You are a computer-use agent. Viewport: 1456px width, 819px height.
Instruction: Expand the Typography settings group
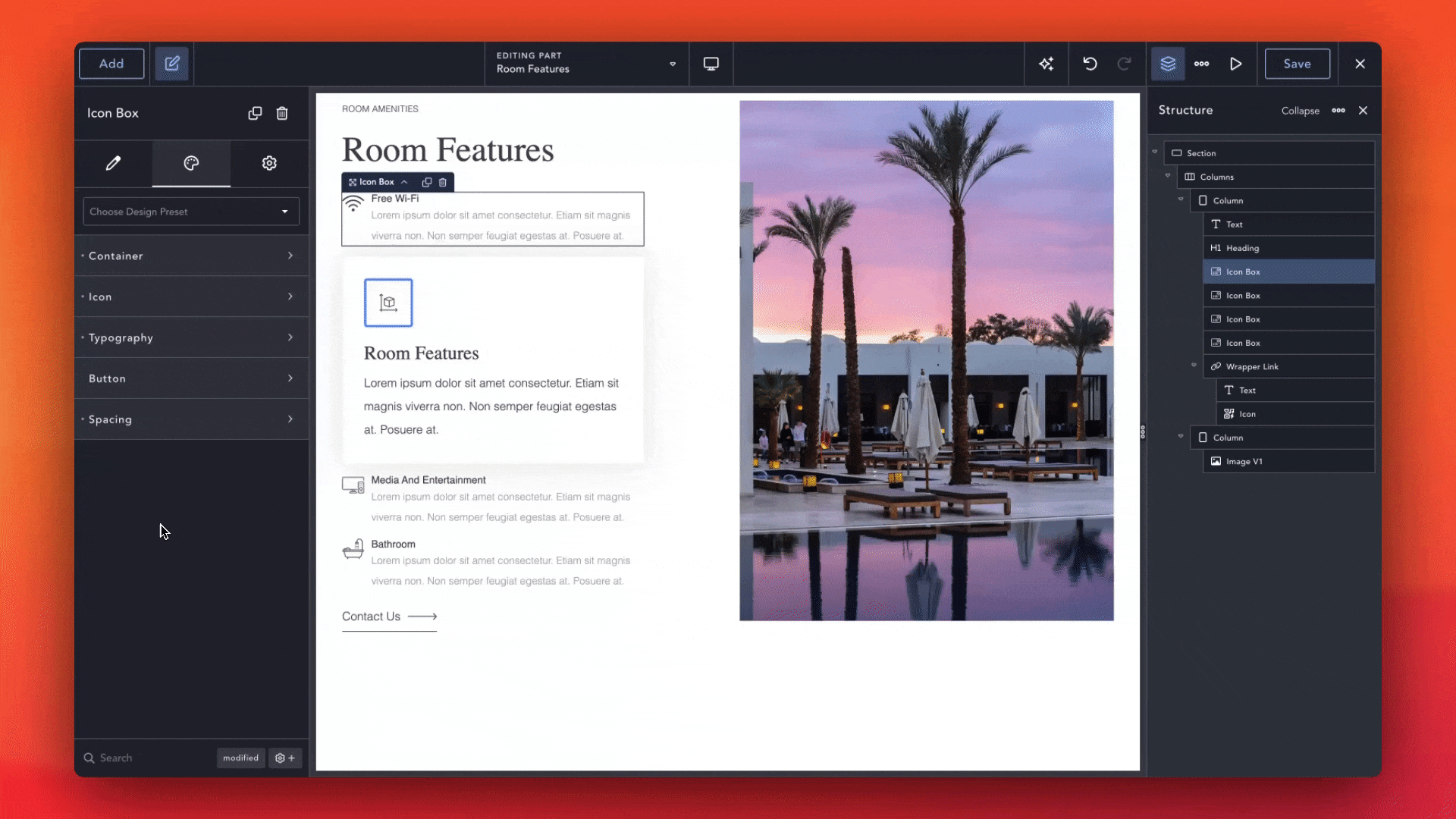pos(190,337)
